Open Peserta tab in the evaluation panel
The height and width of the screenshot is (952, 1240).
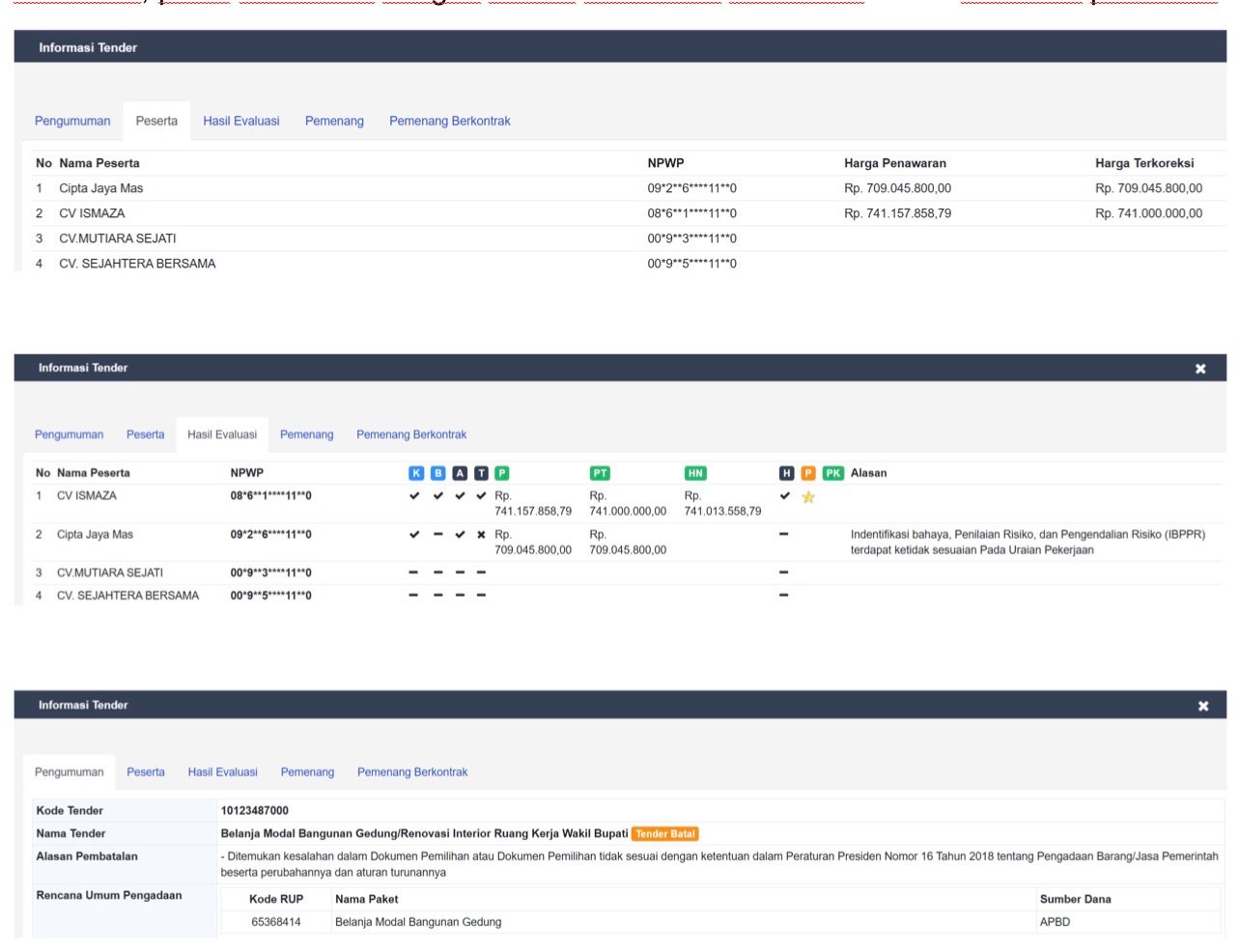coord(146,434)
